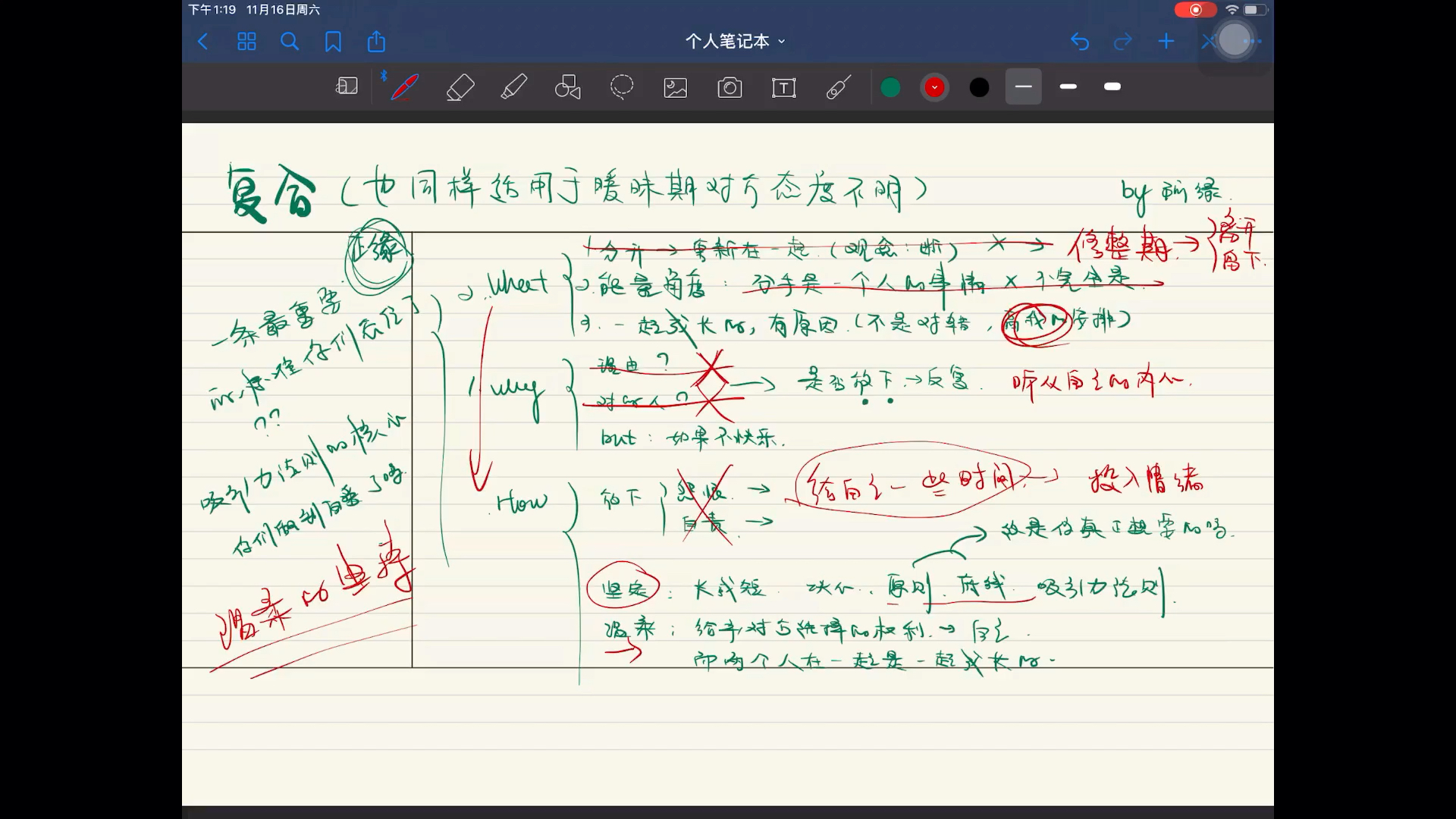The width and height of the screenshot is (1456, 819).
Task: Go back using the left chevron
Action: 202,42
